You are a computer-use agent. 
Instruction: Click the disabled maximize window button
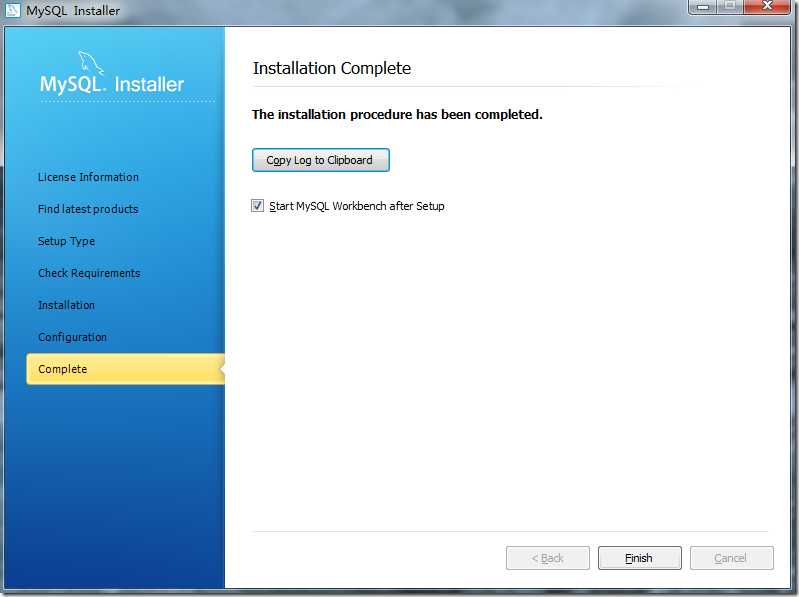(x=730, y=7)
